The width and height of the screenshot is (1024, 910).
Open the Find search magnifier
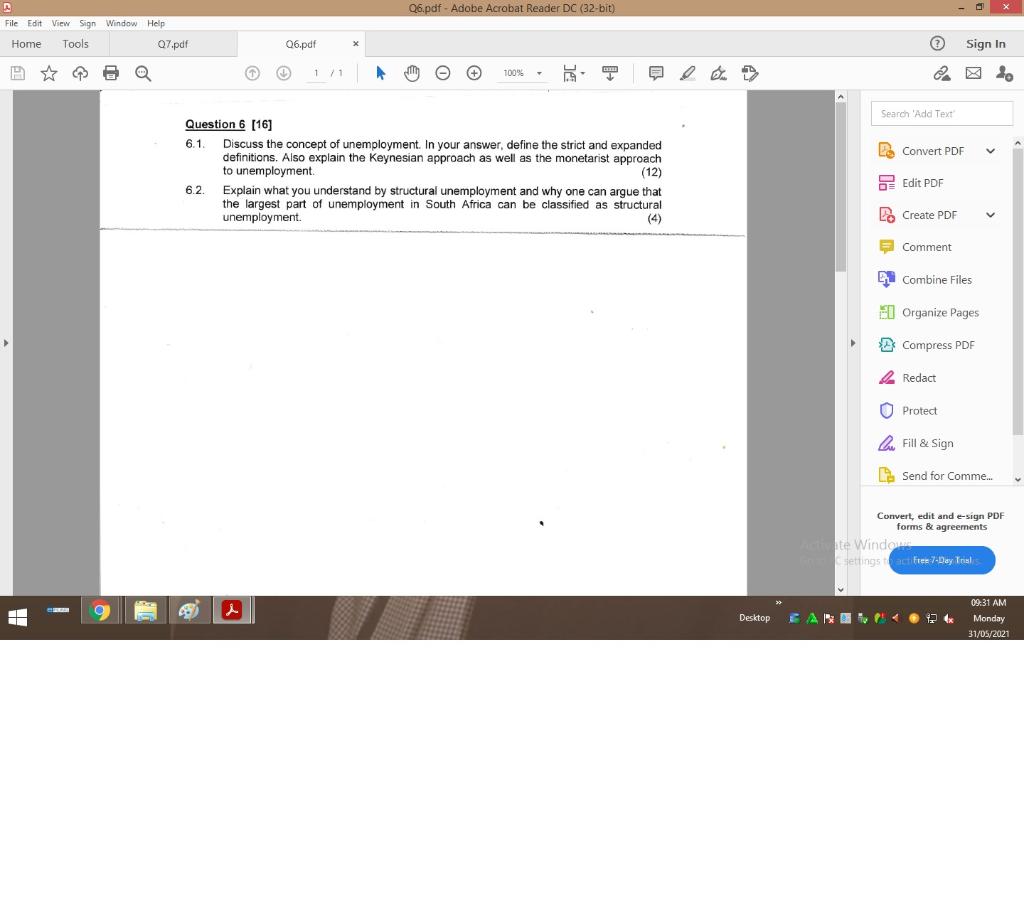[143, 72]
